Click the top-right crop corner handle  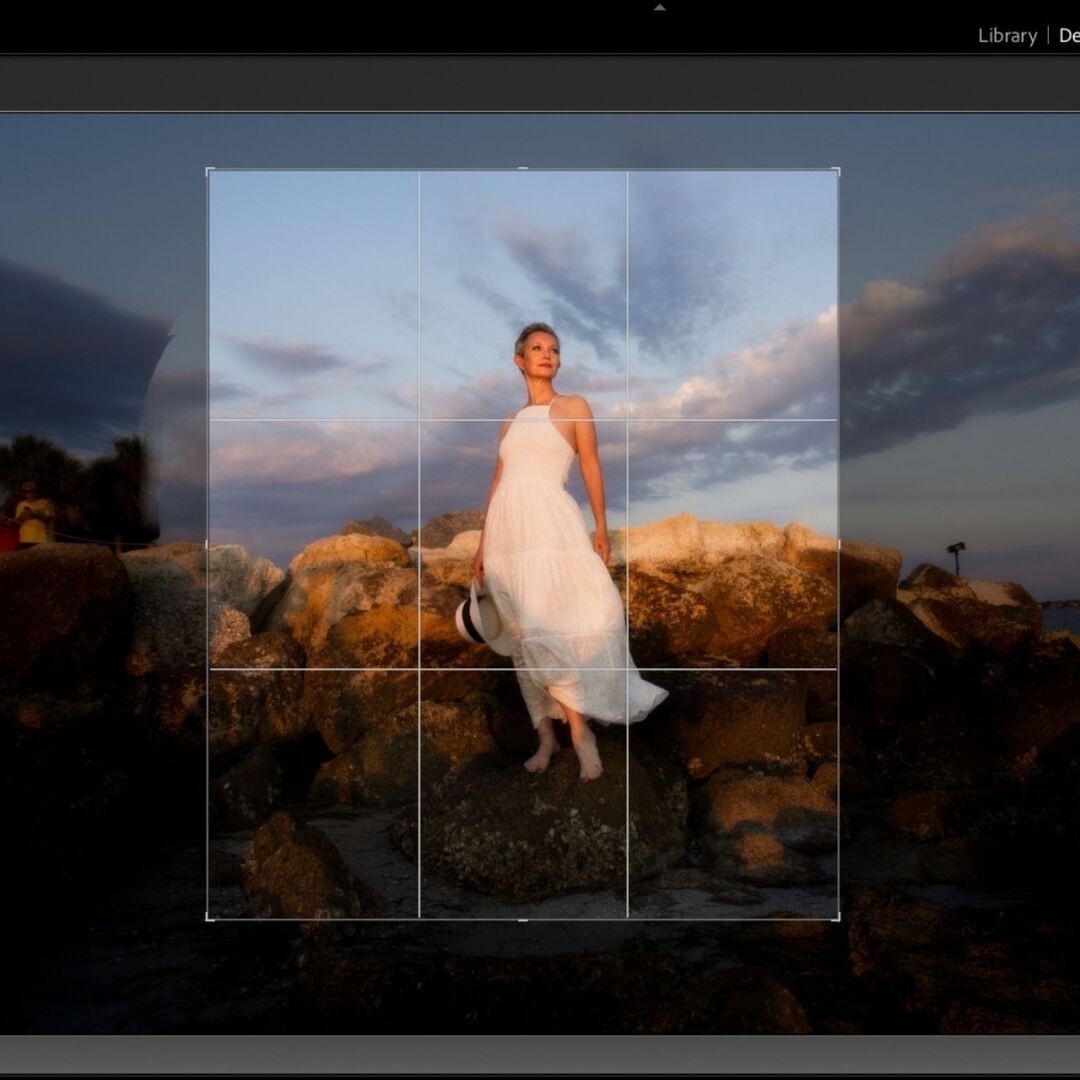[x=836, y=171]
